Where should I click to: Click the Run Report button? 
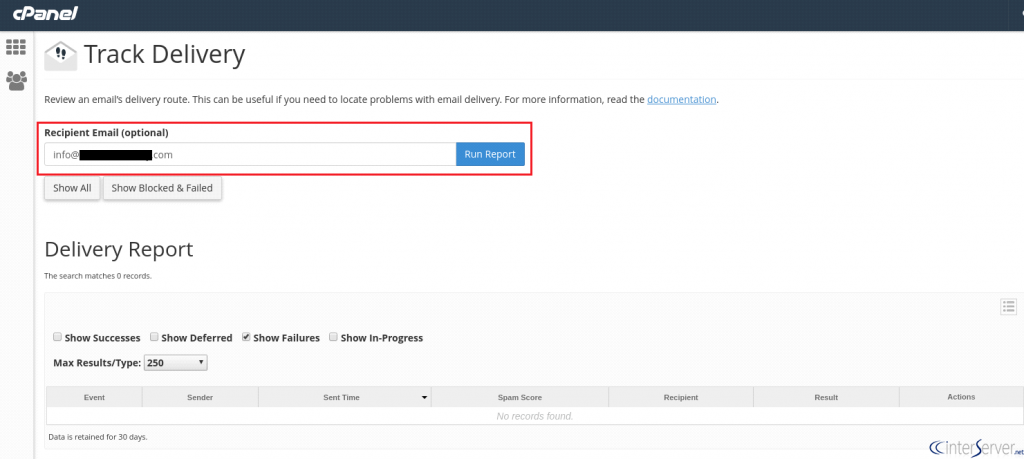click(490, 154)
